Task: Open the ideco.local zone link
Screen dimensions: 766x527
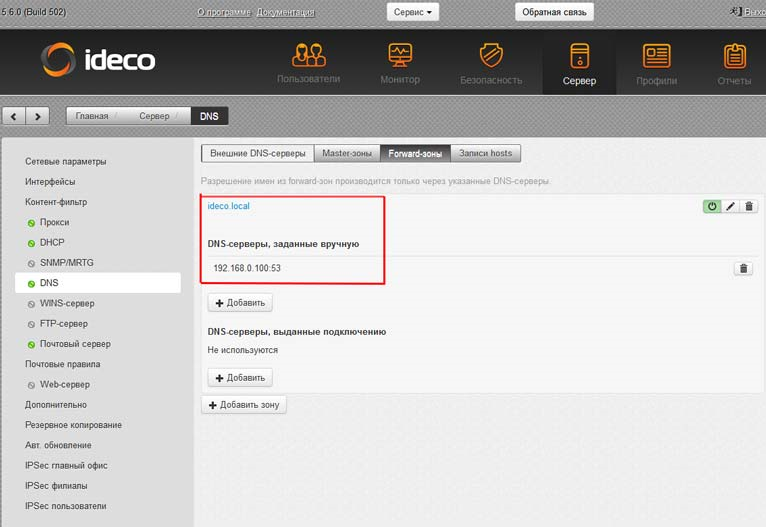Action: click(228, 206)
